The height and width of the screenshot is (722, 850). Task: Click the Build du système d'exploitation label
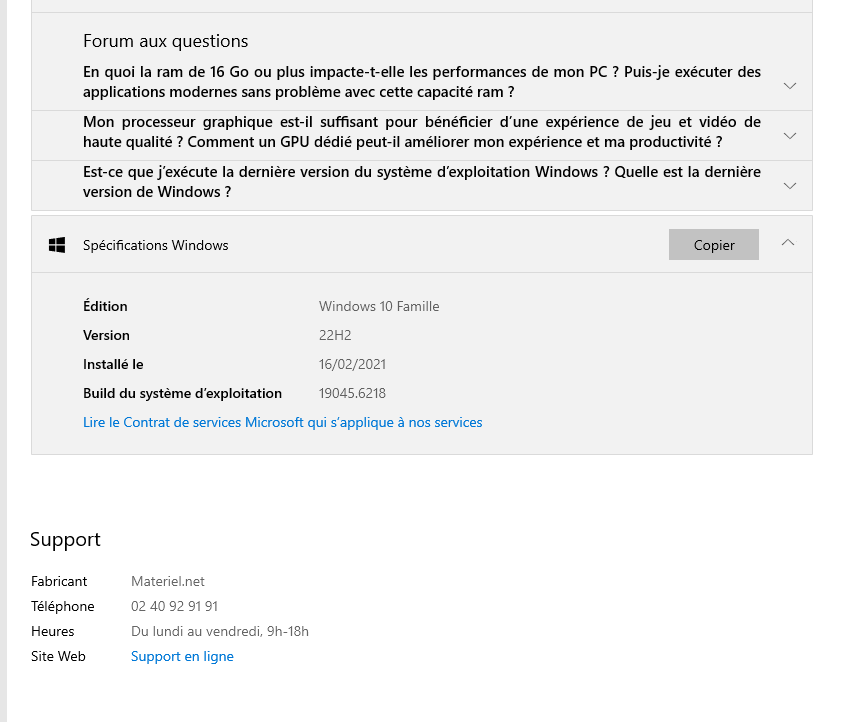(x=182, y=394)
